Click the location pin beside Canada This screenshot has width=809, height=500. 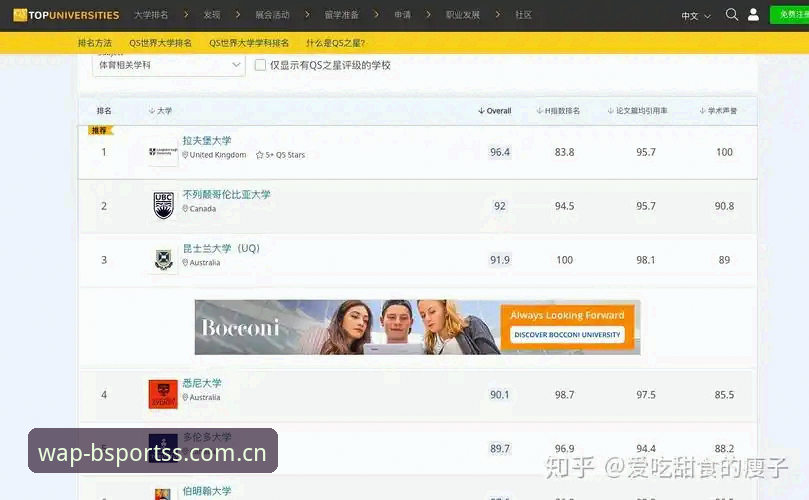185,208
